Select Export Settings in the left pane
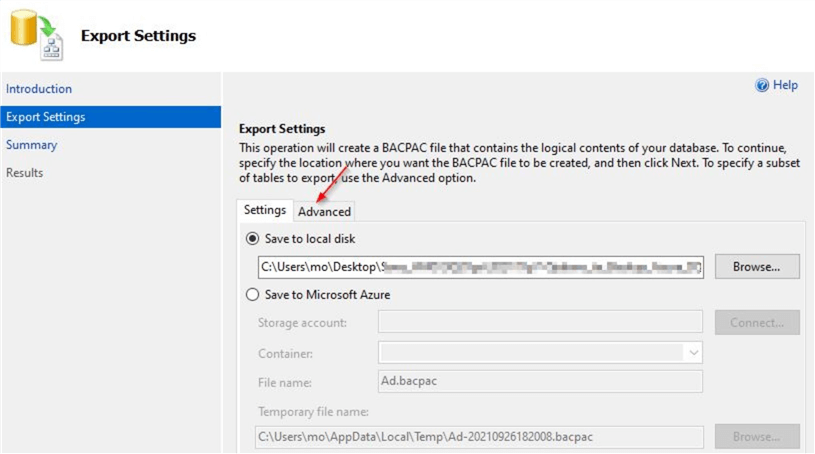 click(x=46, y=117)
